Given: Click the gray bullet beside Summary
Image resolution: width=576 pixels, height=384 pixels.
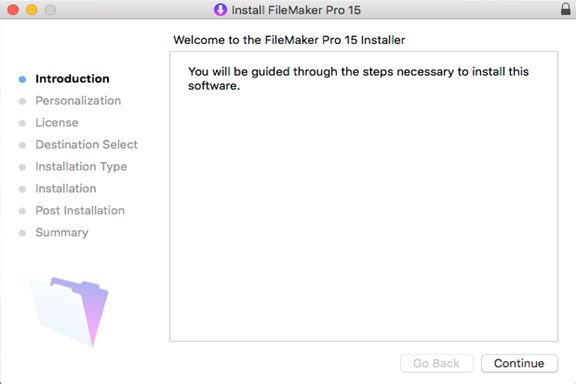Looking at the screenshot, I should [22, 233].
